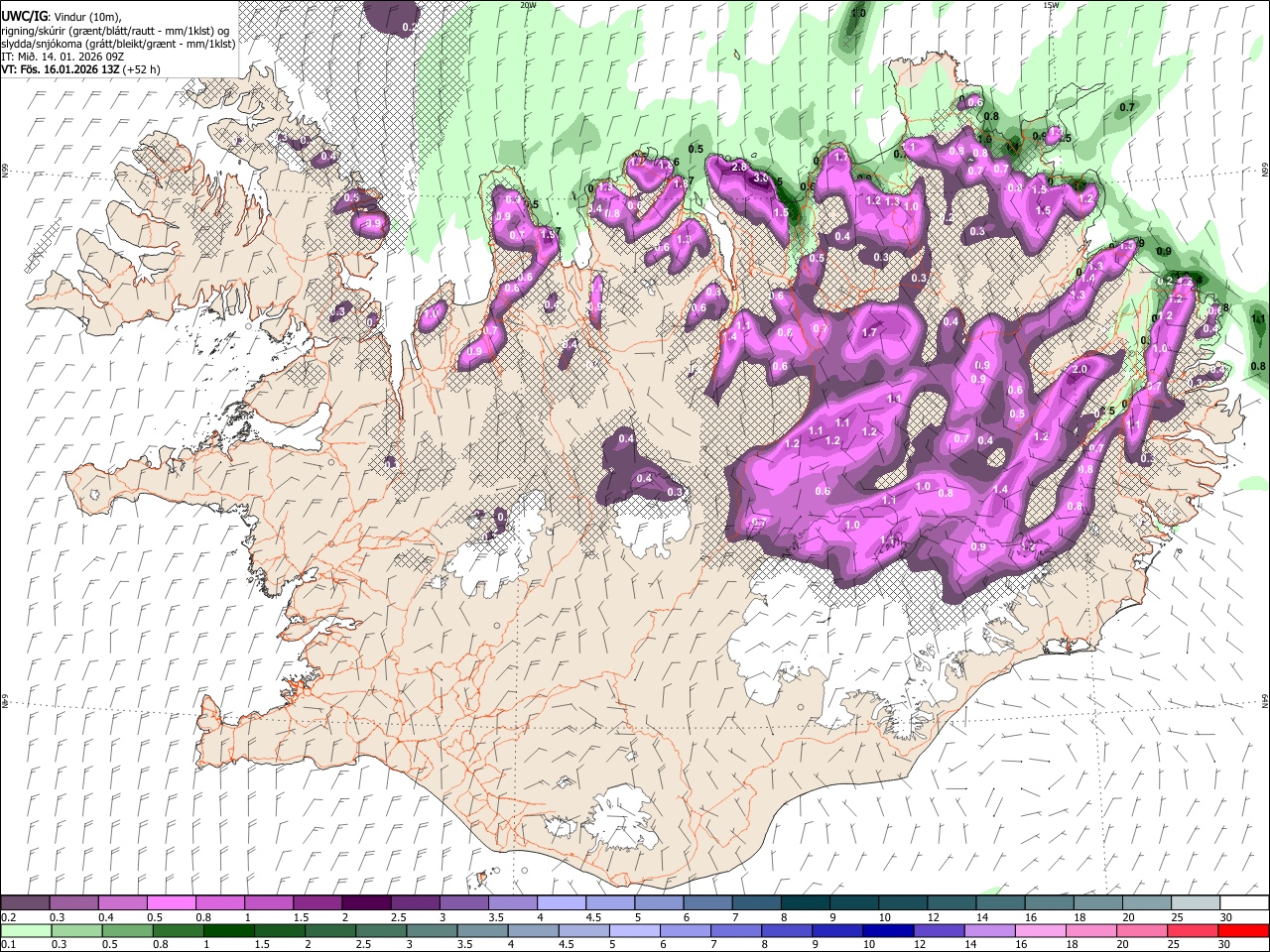Click the Vindur (10m) header label
Image resolution: width=1270 pixels, height=952 pixels.
click(x=86, y=17)
